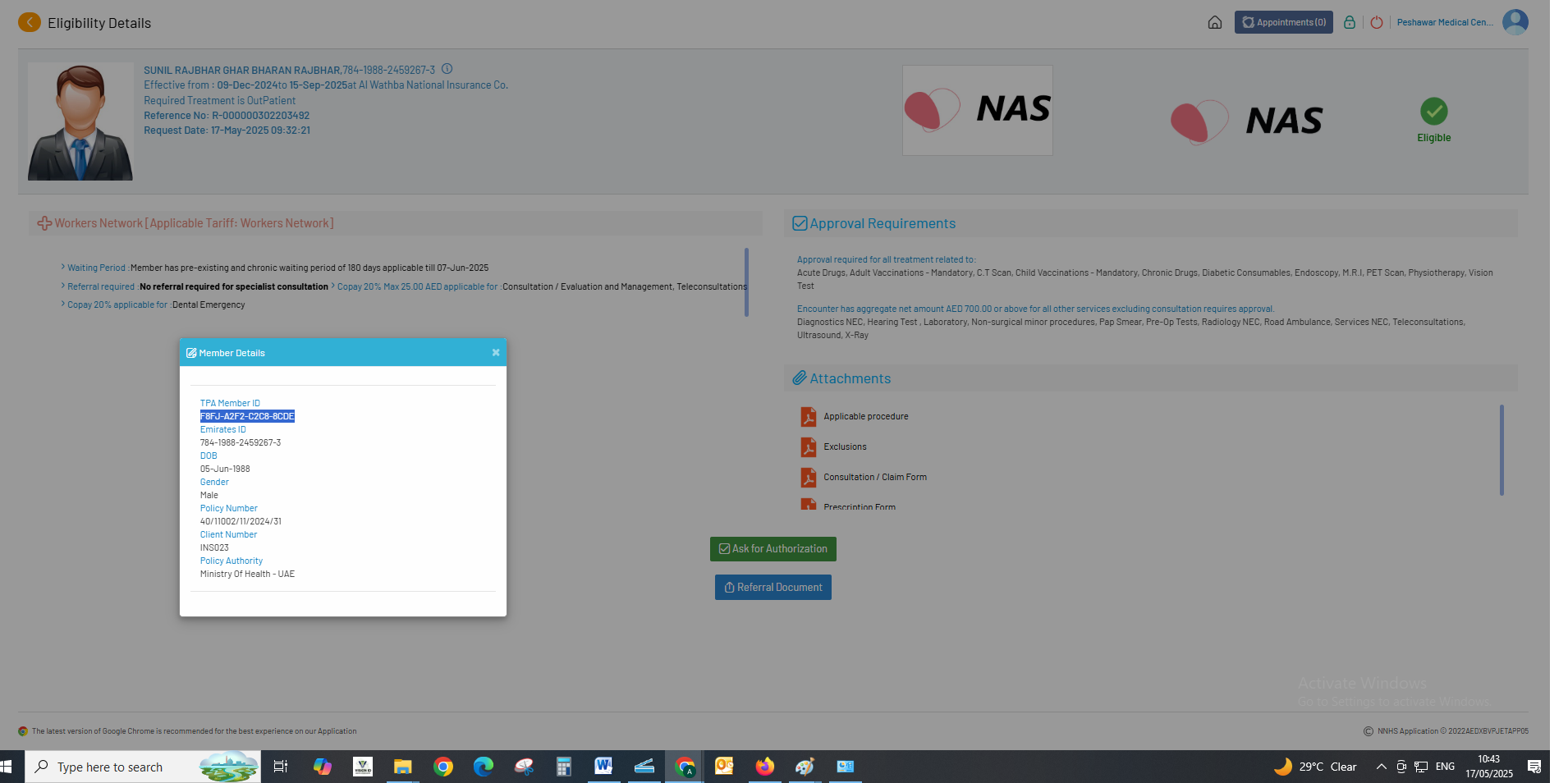Open the Windows Start menu
This screenshot has width=1568, height=783.
pyautogui.click(x=7, y=767)
